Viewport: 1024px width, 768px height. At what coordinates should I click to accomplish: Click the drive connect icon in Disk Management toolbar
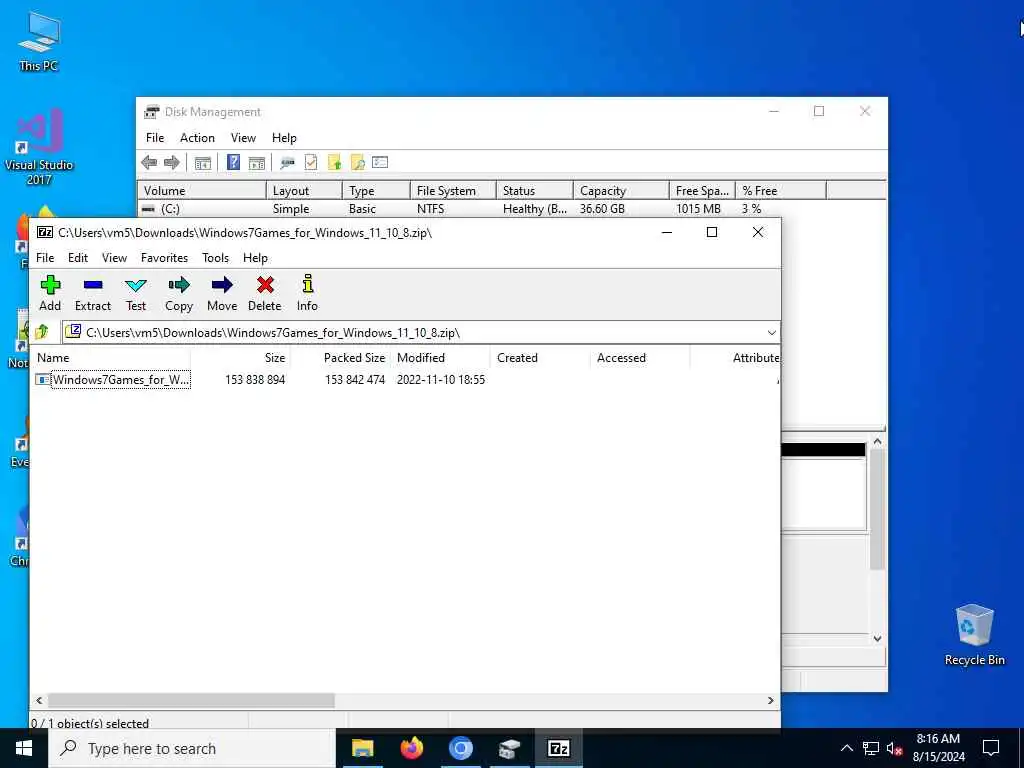[287, 163]
